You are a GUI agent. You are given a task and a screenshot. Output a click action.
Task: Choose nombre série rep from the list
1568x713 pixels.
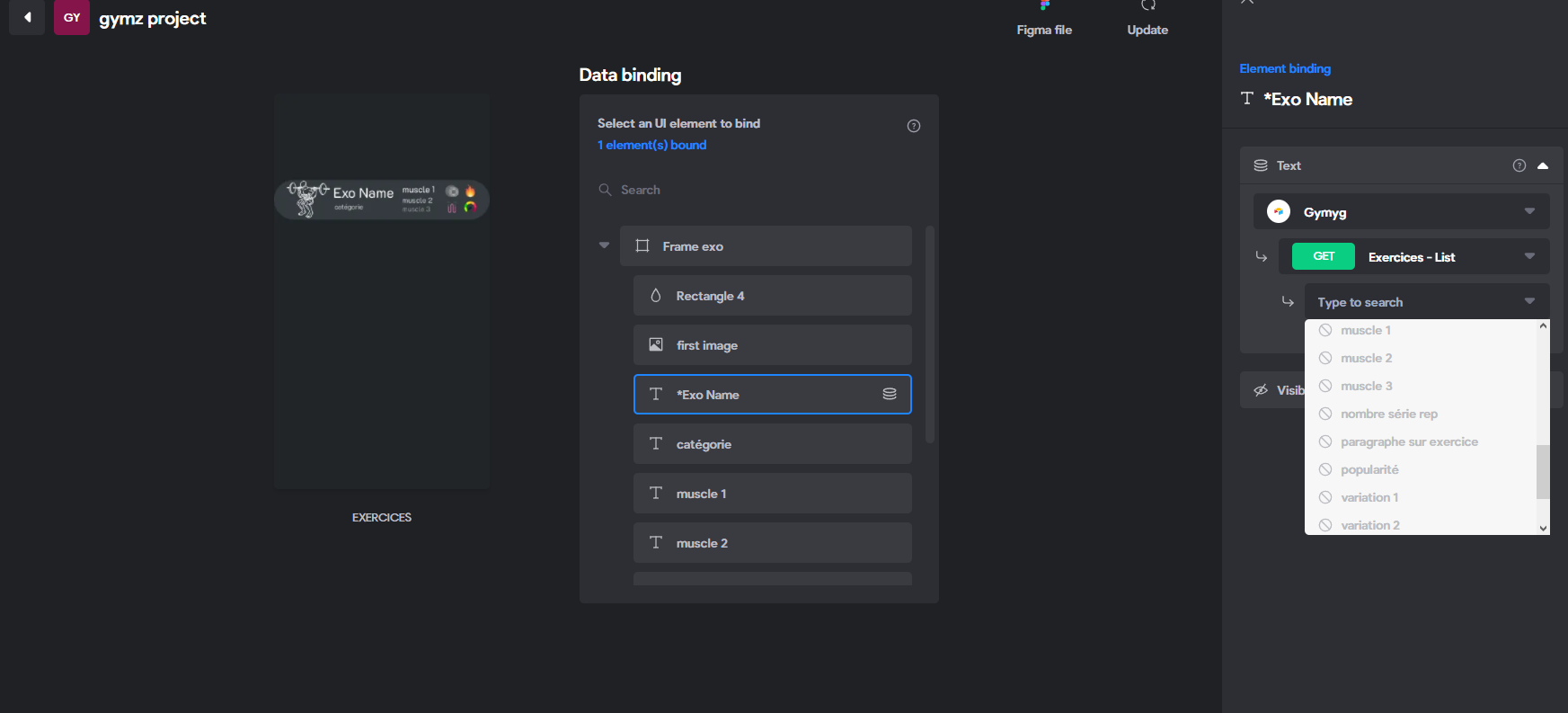point(1421,414)
